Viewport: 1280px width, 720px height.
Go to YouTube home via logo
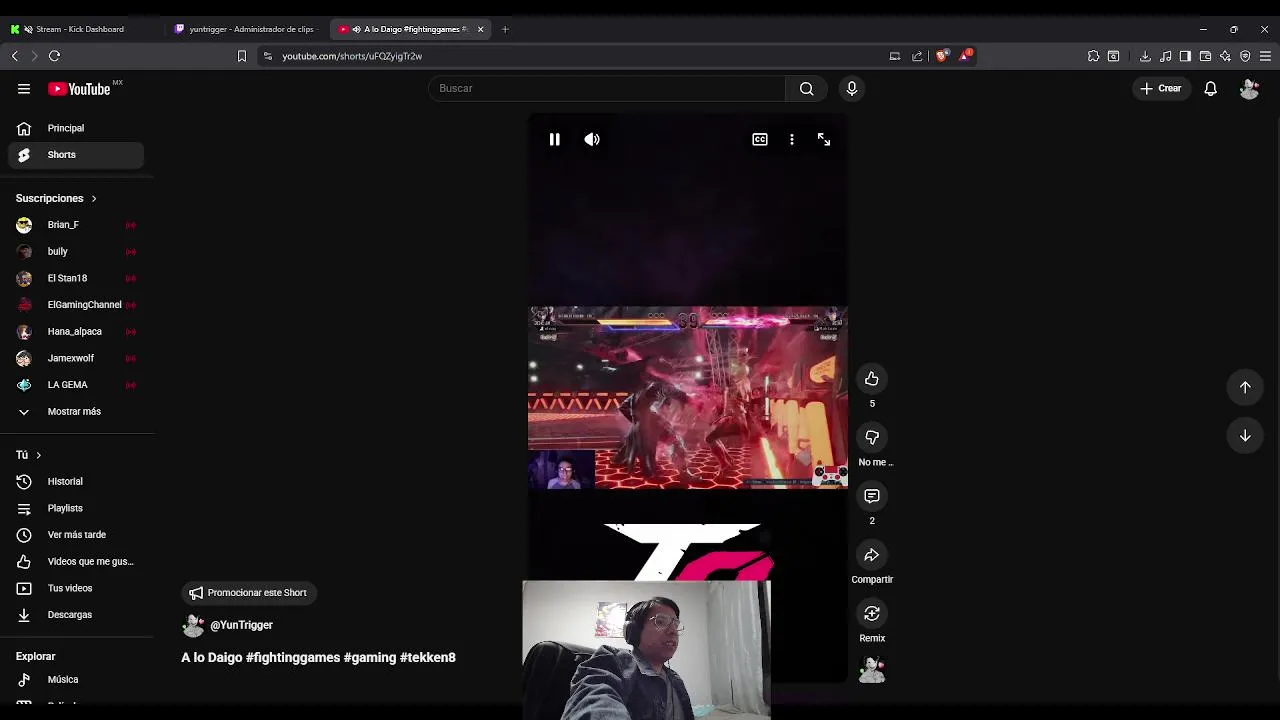coord(80,89)
